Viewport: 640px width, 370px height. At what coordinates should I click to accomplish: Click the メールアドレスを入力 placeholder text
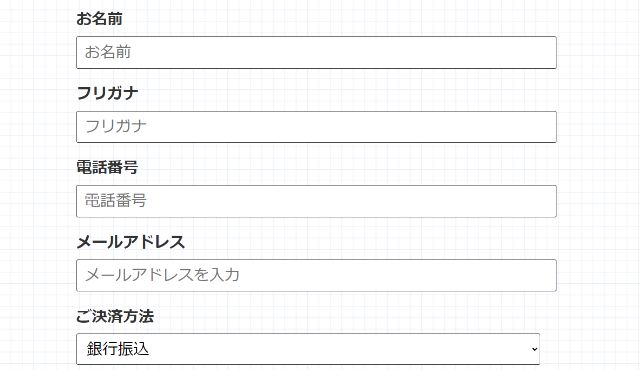162,275
